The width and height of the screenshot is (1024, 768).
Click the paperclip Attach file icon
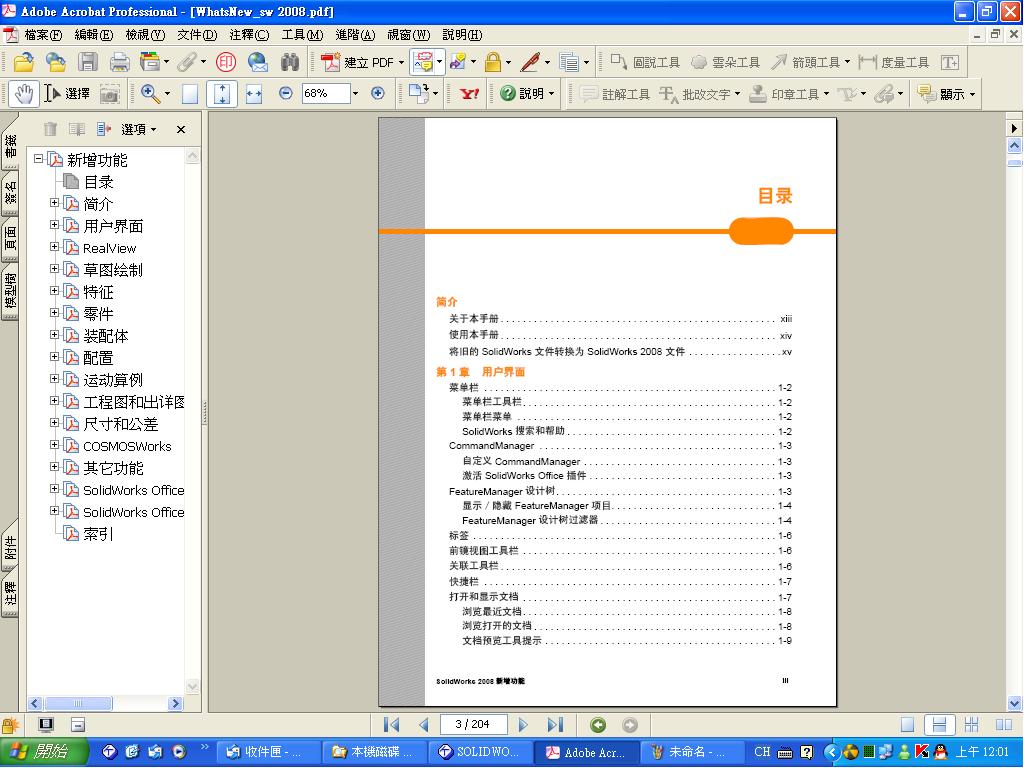[186, 62]
